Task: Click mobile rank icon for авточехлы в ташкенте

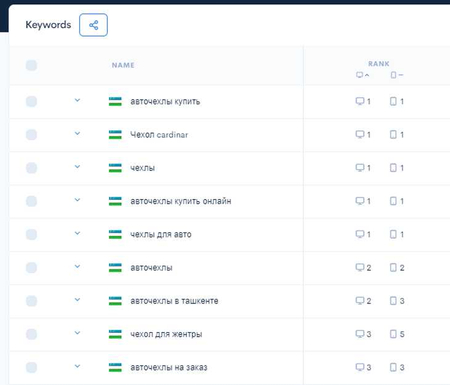Action: tap(393, 301)
